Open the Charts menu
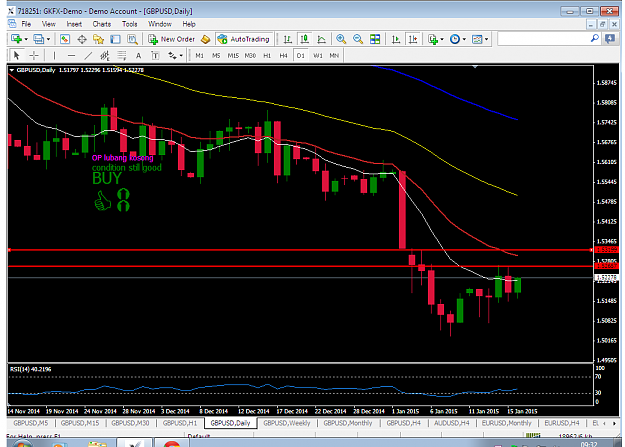 pos(102,24)
